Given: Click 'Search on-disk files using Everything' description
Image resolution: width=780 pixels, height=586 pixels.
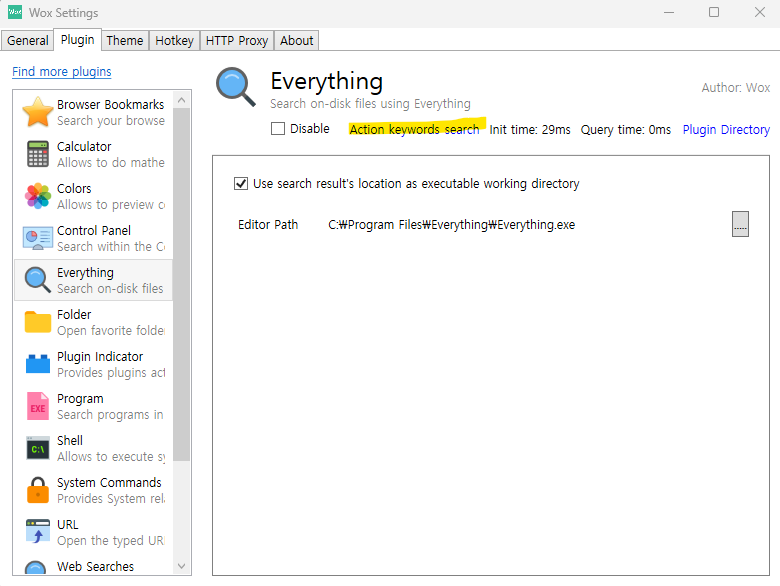Looking at the screenshot, I should pyautogui.click(x=370, y=103).
